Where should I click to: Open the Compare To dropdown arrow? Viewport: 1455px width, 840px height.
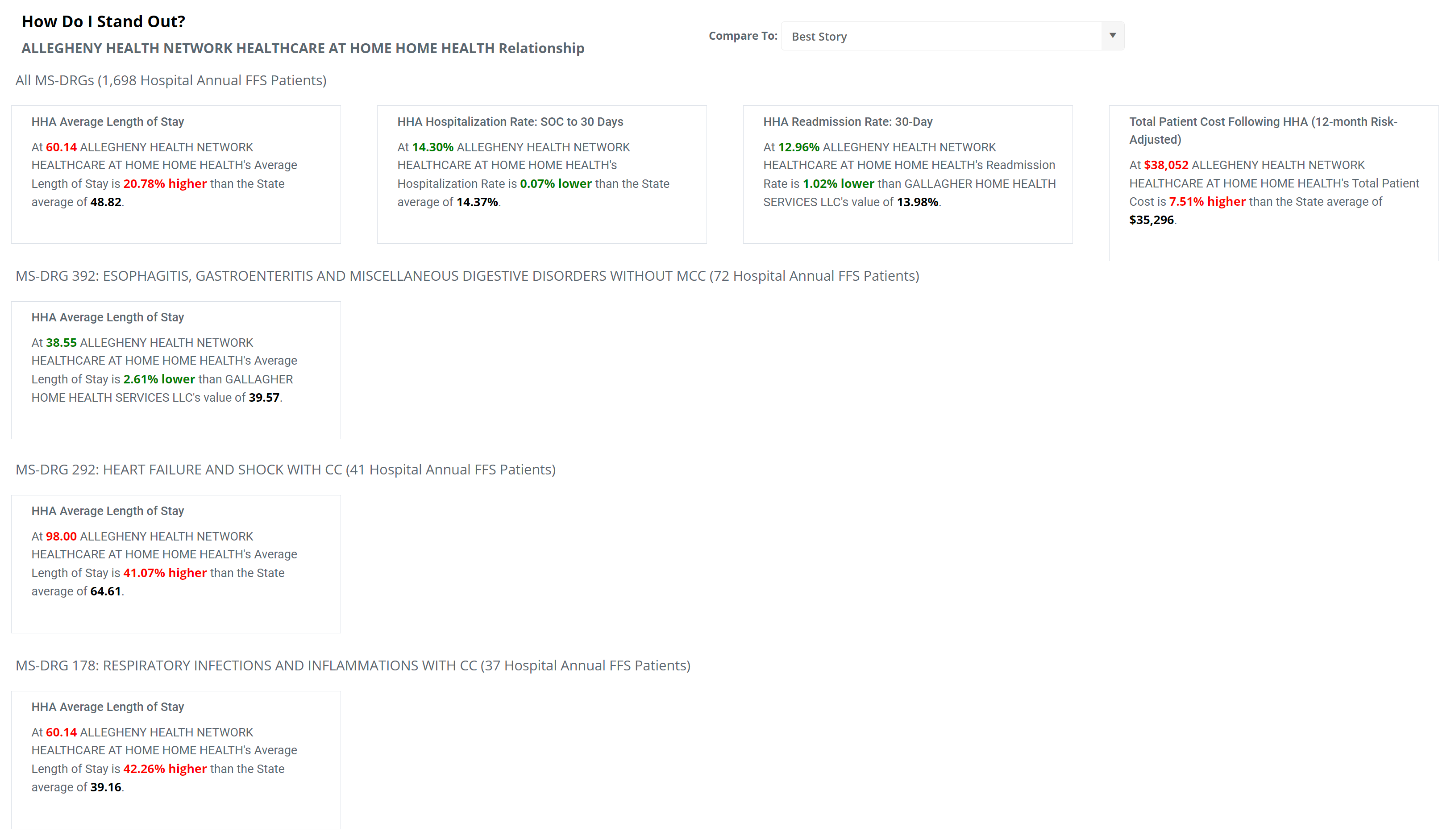point(1112,36)
